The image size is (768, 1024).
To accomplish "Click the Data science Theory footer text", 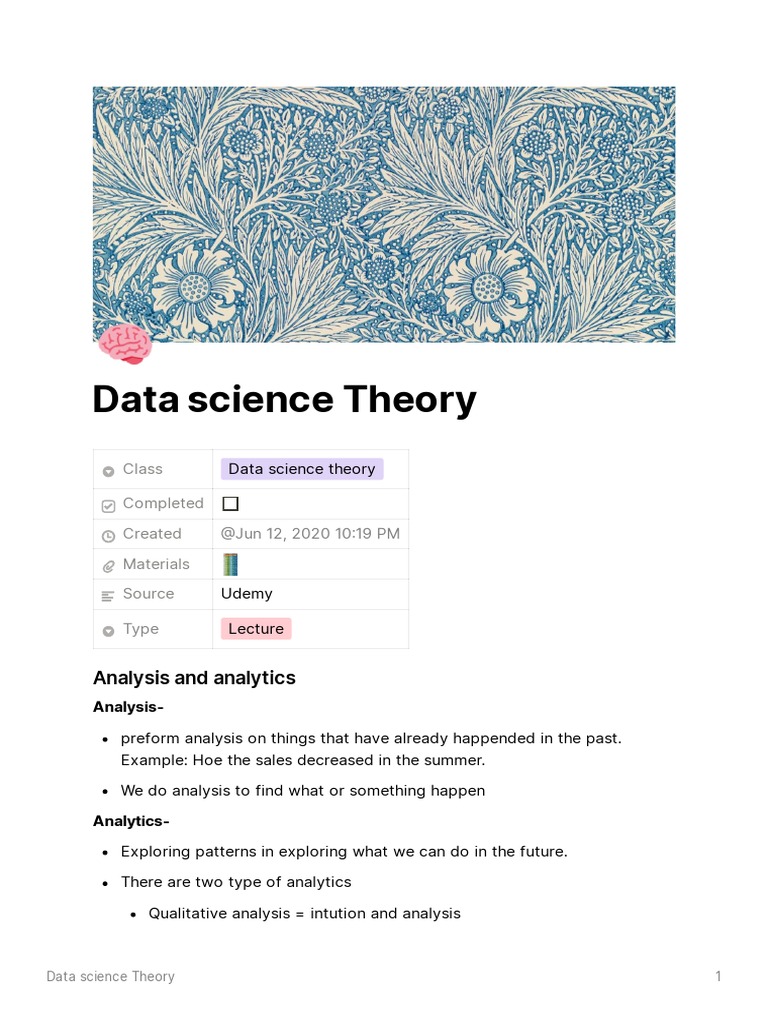I will [x=110, y=977].
